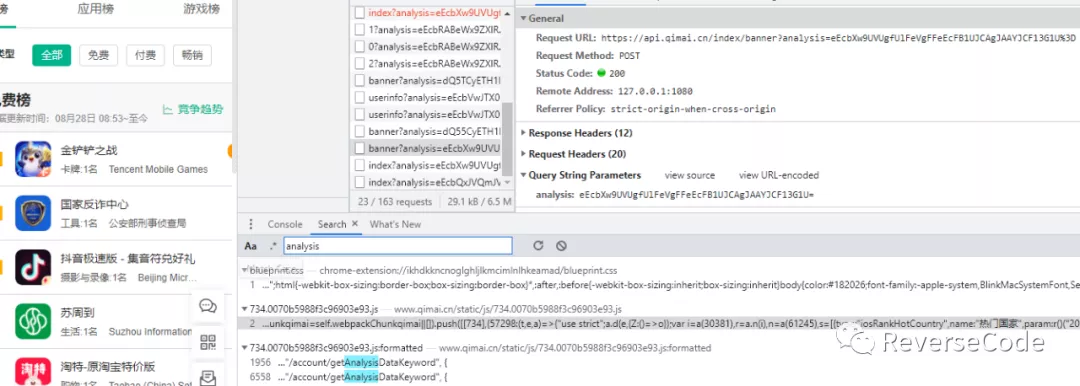Image resolution: width=1080 pixels, height=386 pixels.
Task: Click the view URL-encoded link
Action: tap(779, 175)
